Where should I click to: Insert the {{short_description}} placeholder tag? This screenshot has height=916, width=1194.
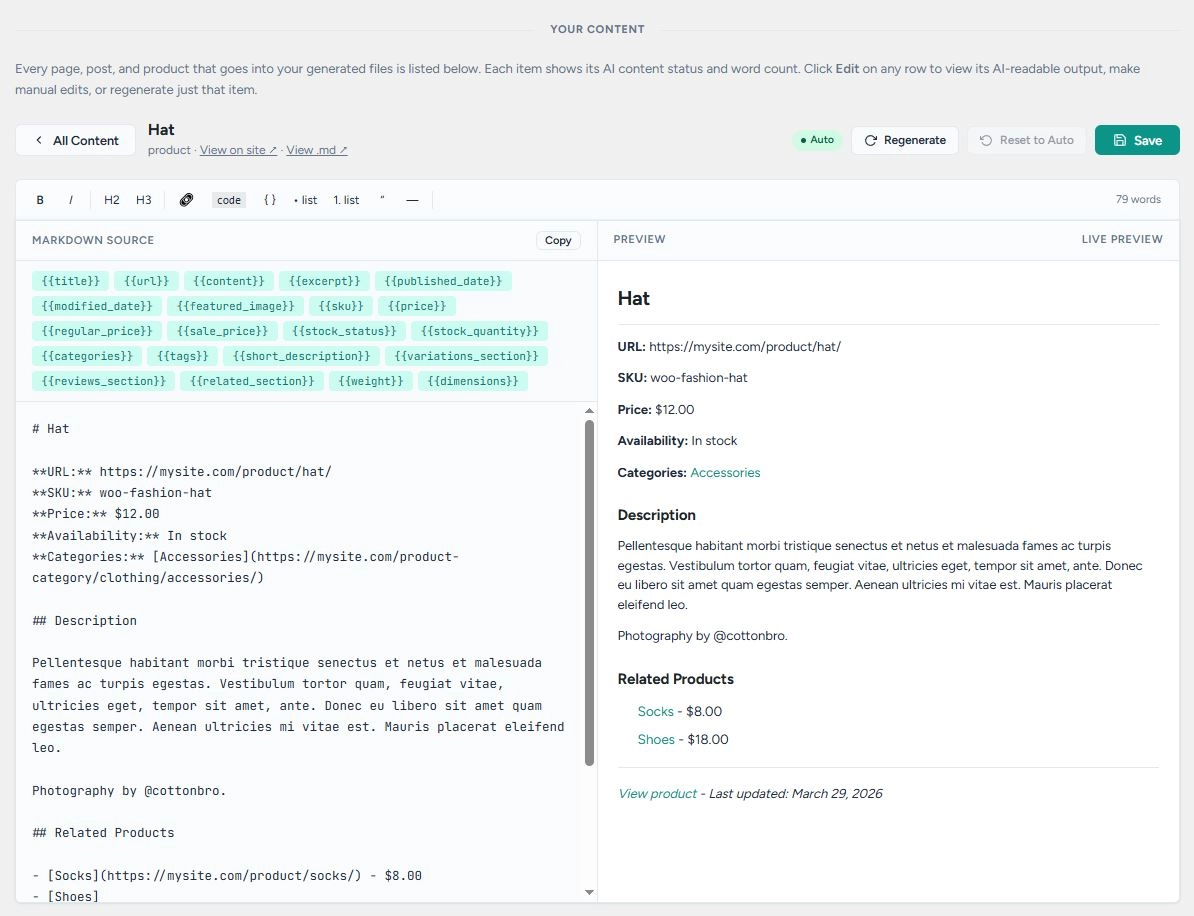click(x=302, y=356)
